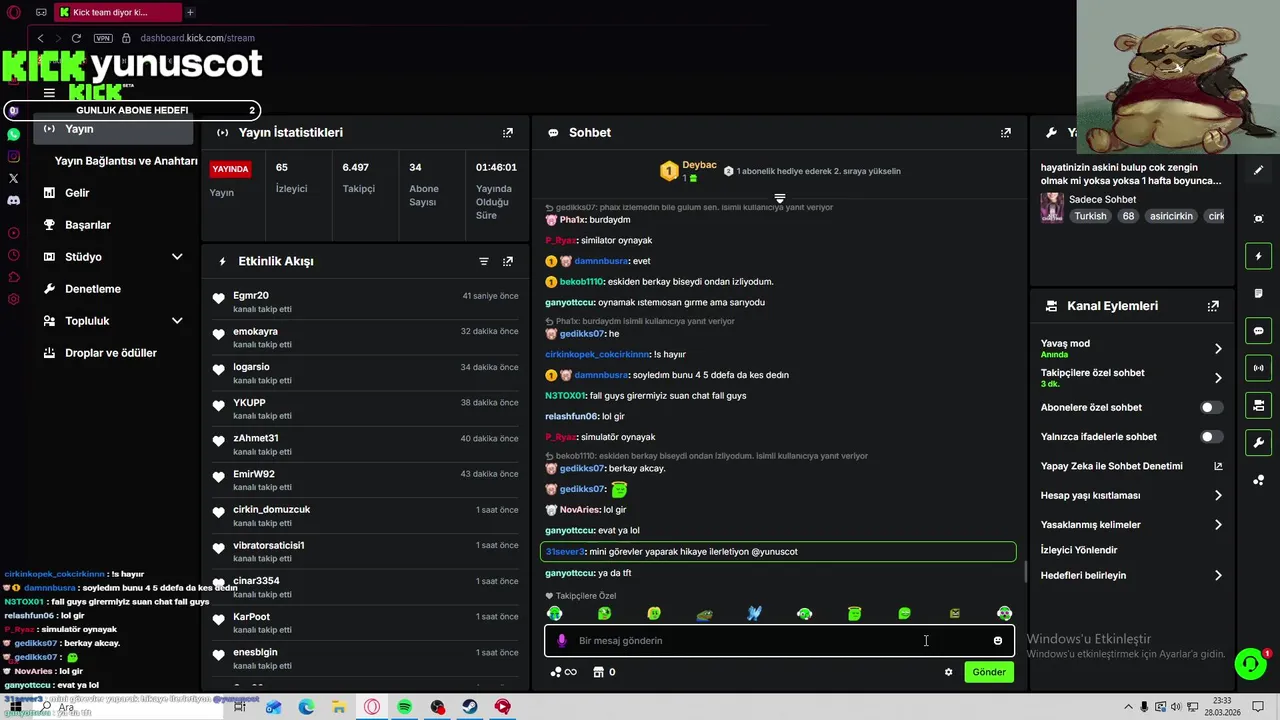The height and width of the screenshot is (720, 1280).
Task: Pop out the Etkinlik Akışı panel
Action: tap(508, 261)
